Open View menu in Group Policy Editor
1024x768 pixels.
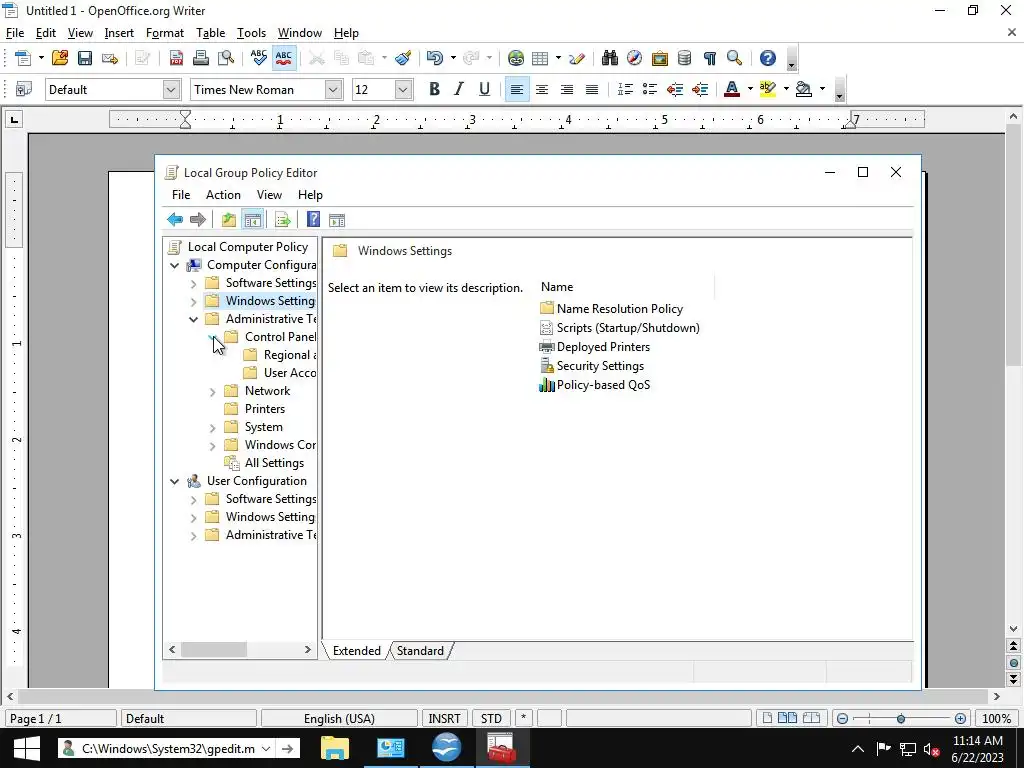click(x=269, y=195)
